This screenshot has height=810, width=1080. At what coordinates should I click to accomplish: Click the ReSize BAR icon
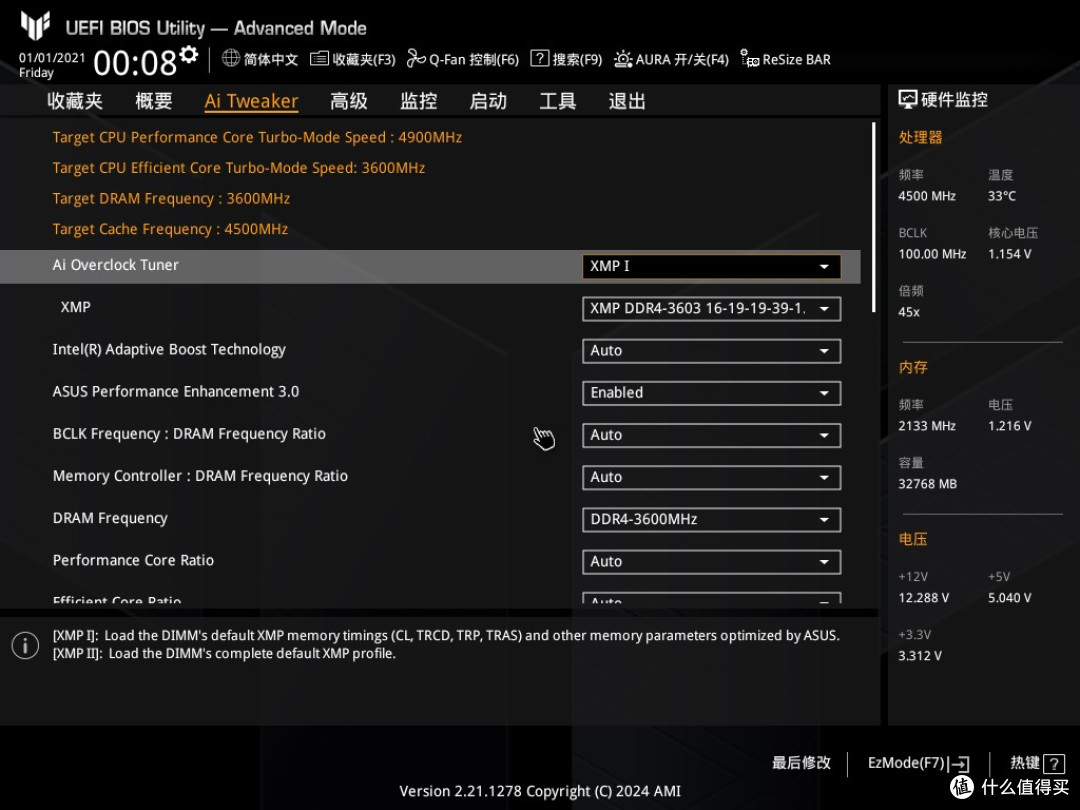749,59
